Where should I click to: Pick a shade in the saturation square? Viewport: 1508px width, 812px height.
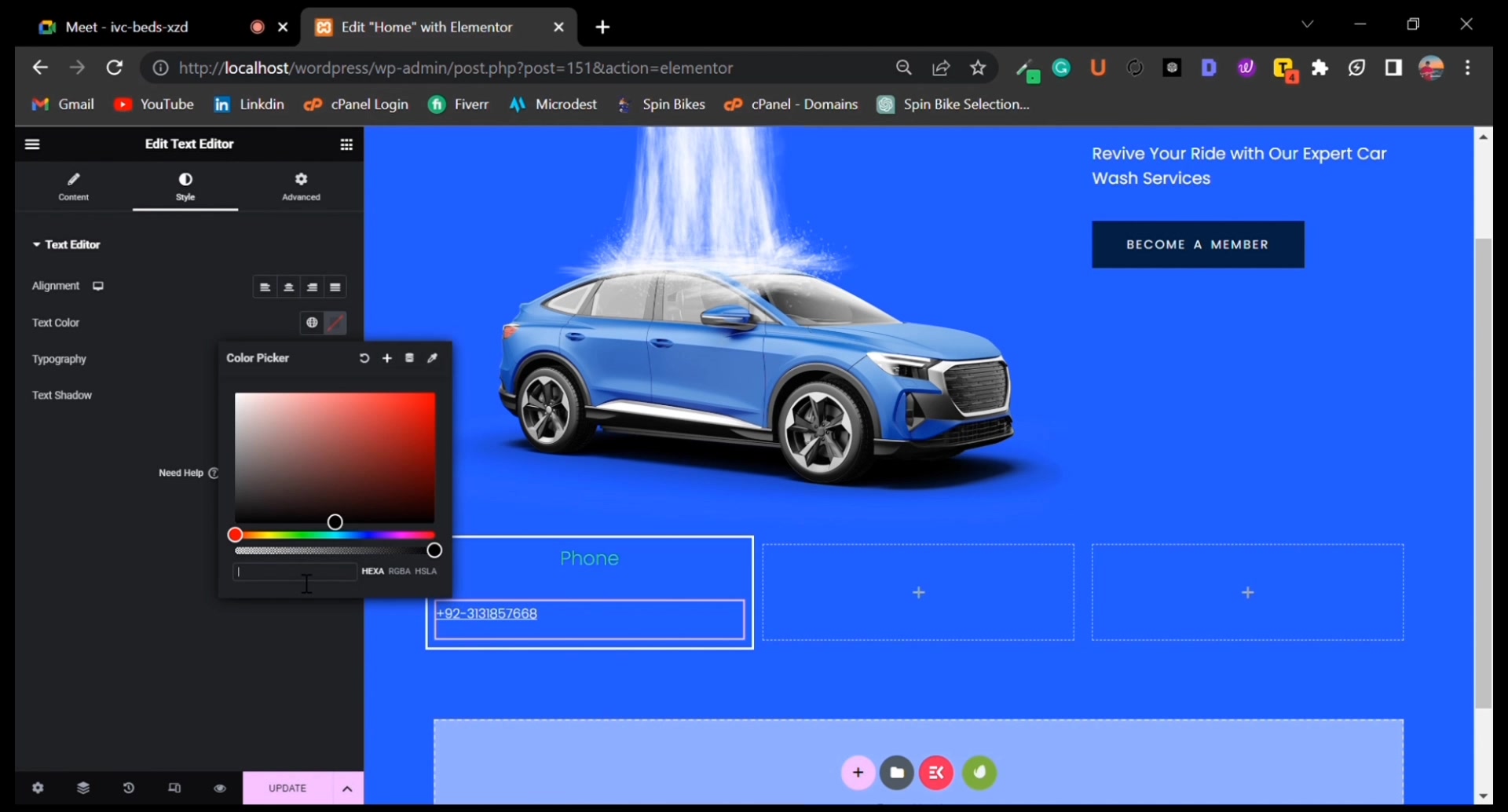(x=335, y=458)
